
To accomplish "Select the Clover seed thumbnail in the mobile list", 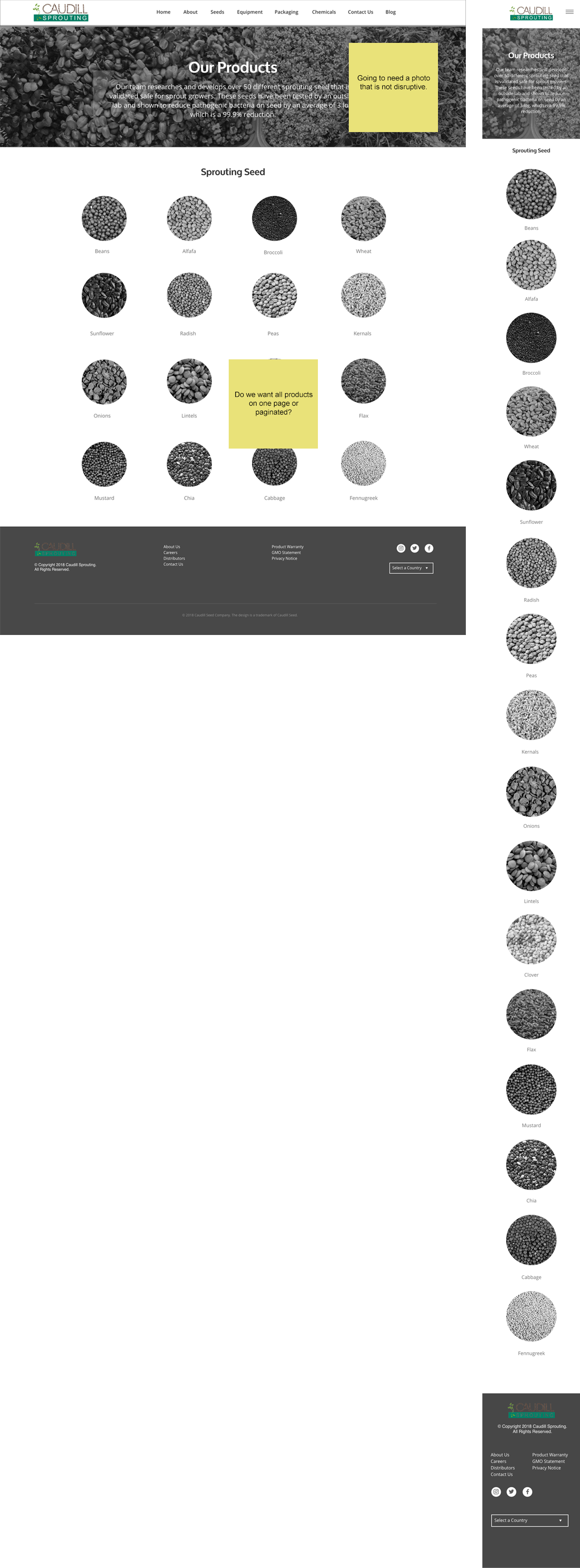I will coord(531,939).
